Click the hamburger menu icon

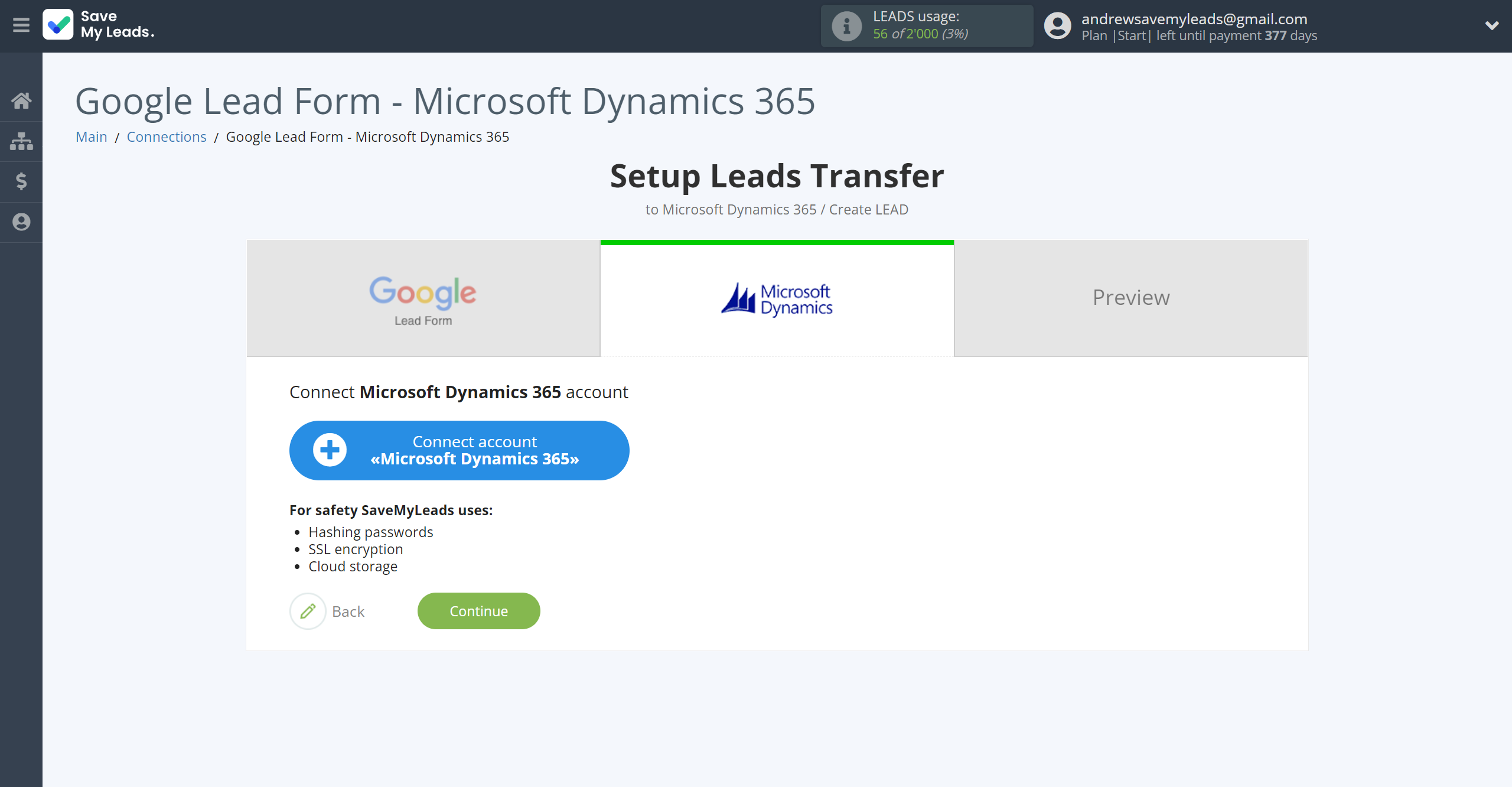(x=21, y=24)
